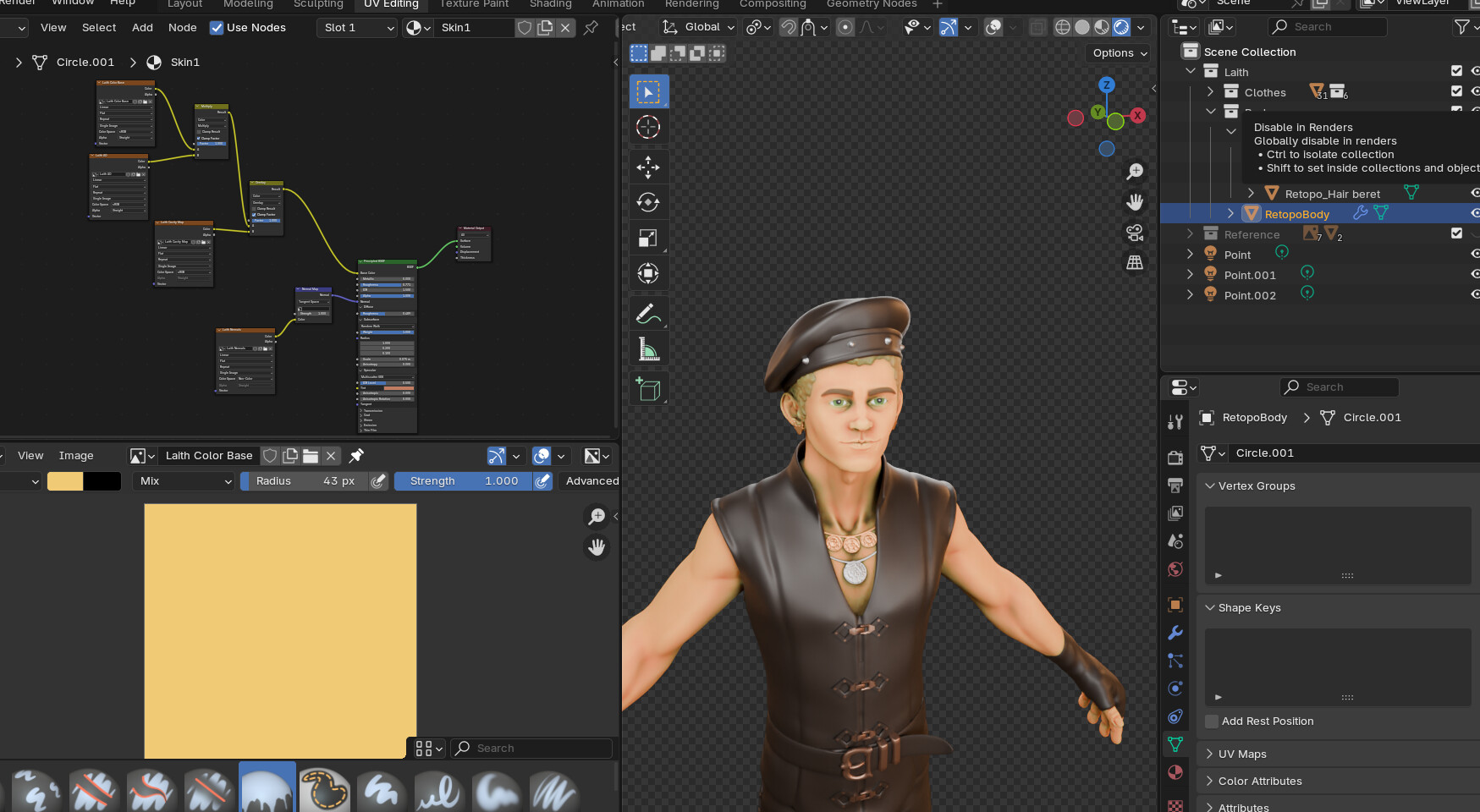
Task: Select the Move tool in the viewport toolbar
Action: (648, 167)
